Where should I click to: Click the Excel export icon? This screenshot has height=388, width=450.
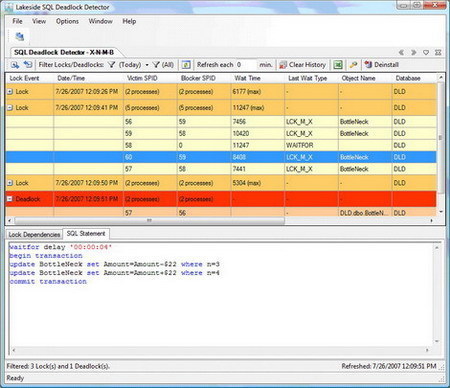point(338,65)
